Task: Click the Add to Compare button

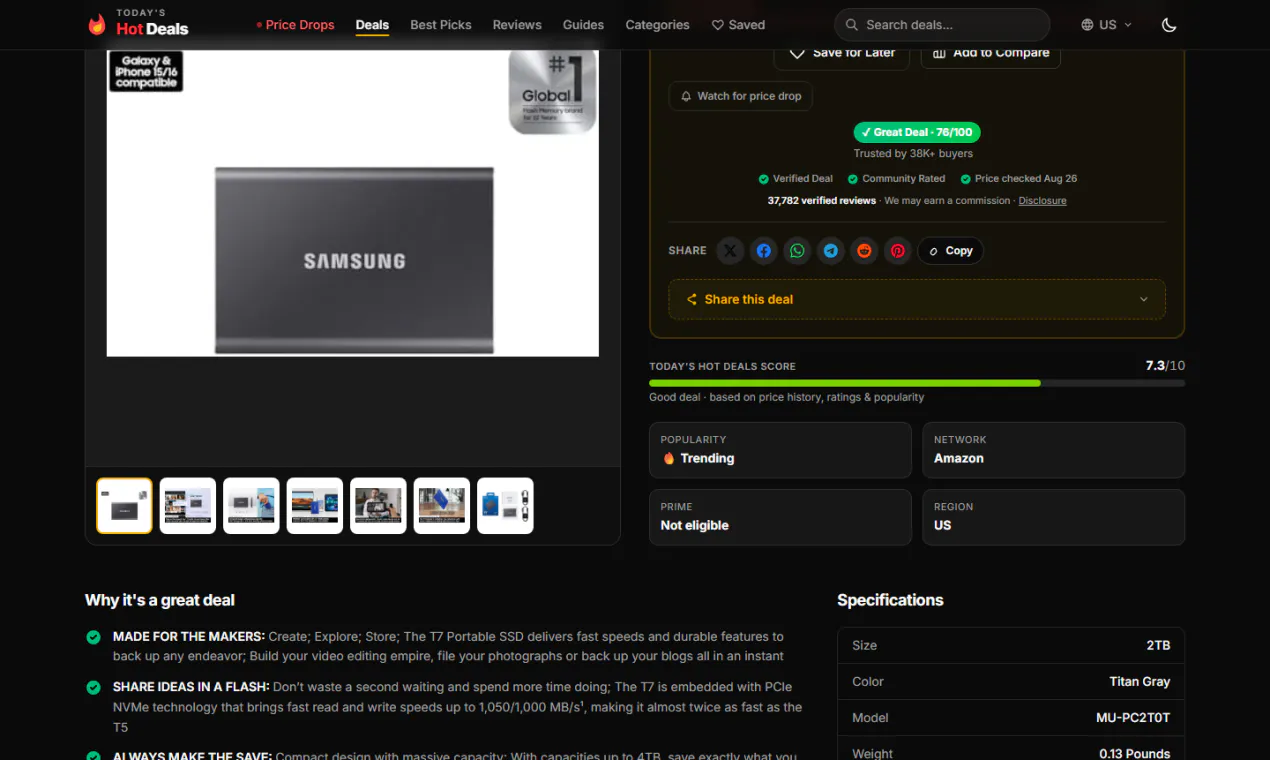Action: pos(990,54)
